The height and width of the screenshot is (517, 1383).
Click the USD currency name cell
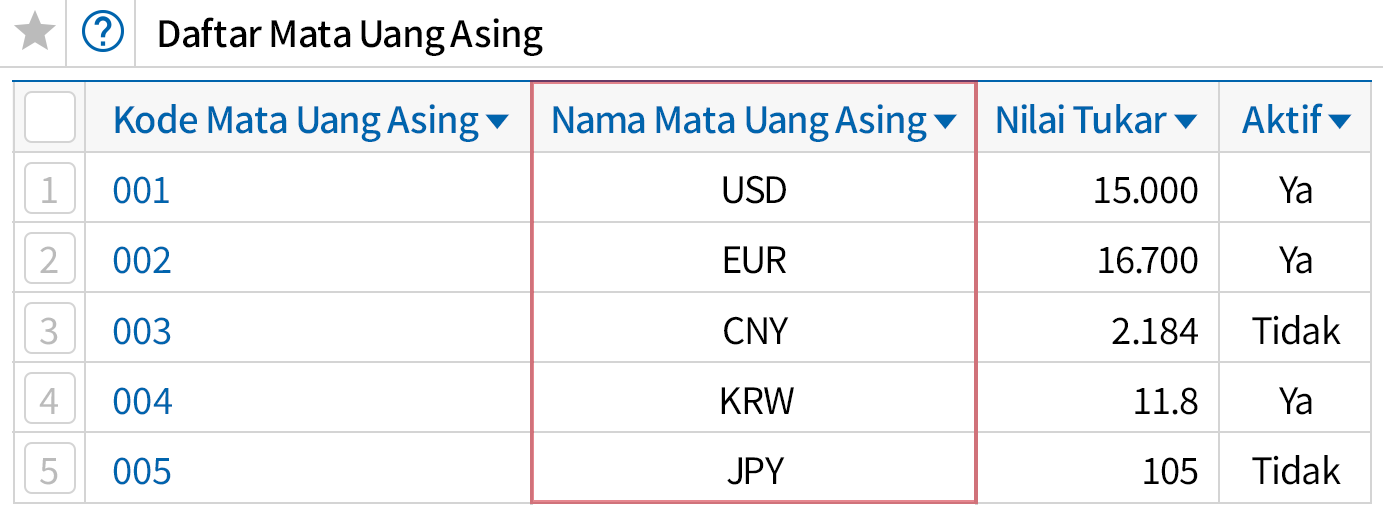754,190
